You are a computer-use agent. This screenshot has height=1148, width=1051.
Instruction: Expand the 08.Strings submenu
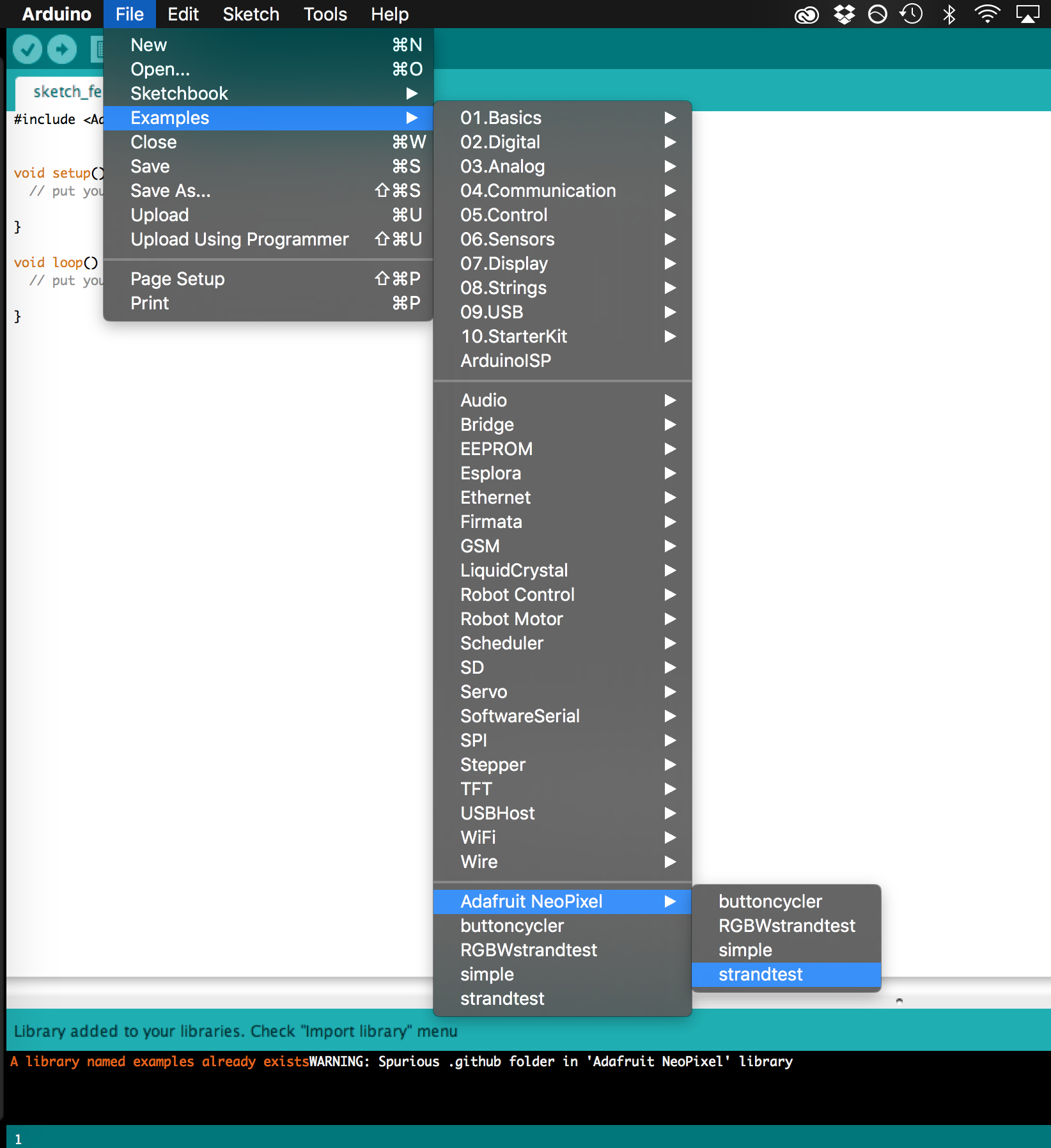point(563,288)
